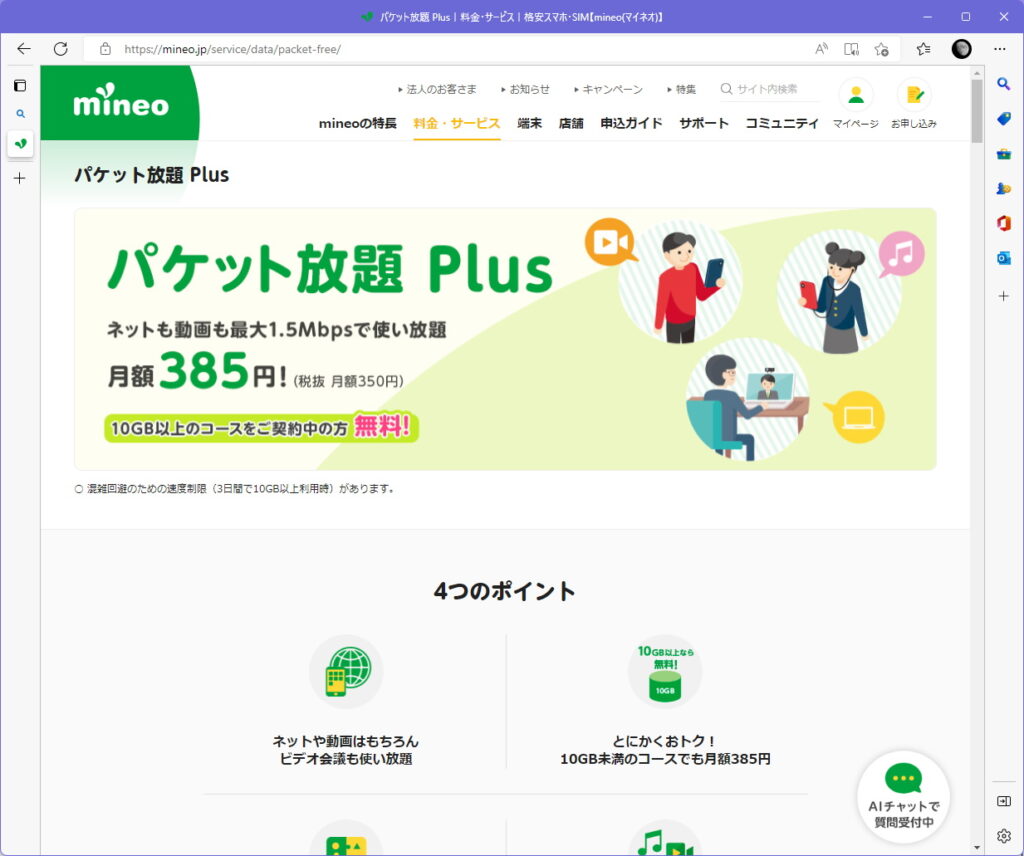This screenshot has height=856, width=1024.
Task: Select 料金・サービス menu item
Action: click(x=456, y=123)
